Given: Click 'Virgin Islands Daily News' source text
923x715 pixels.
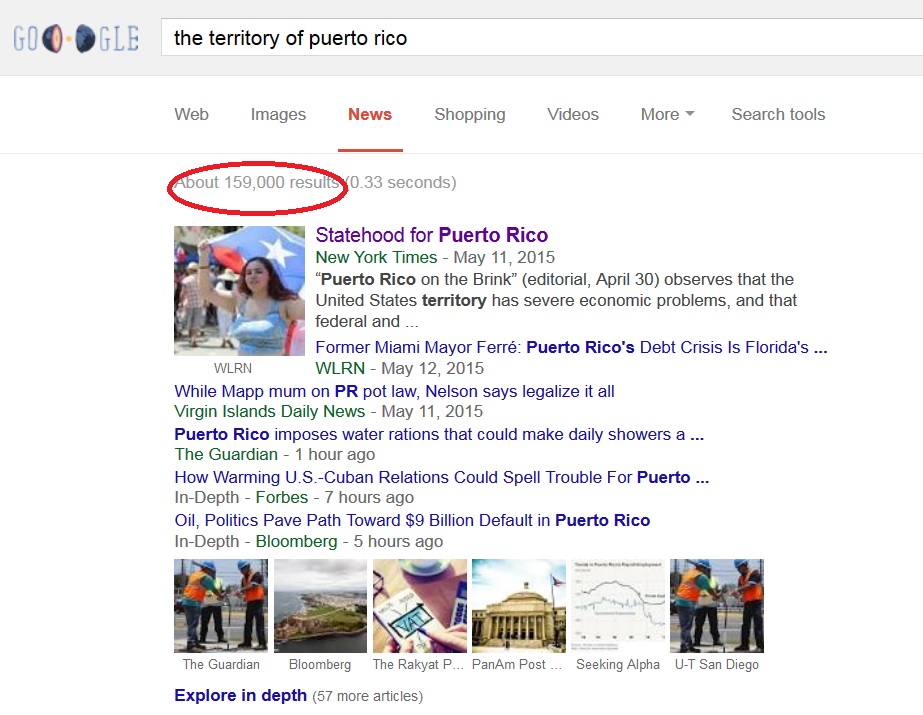Looking at the screenshot, I should (270, 411).
